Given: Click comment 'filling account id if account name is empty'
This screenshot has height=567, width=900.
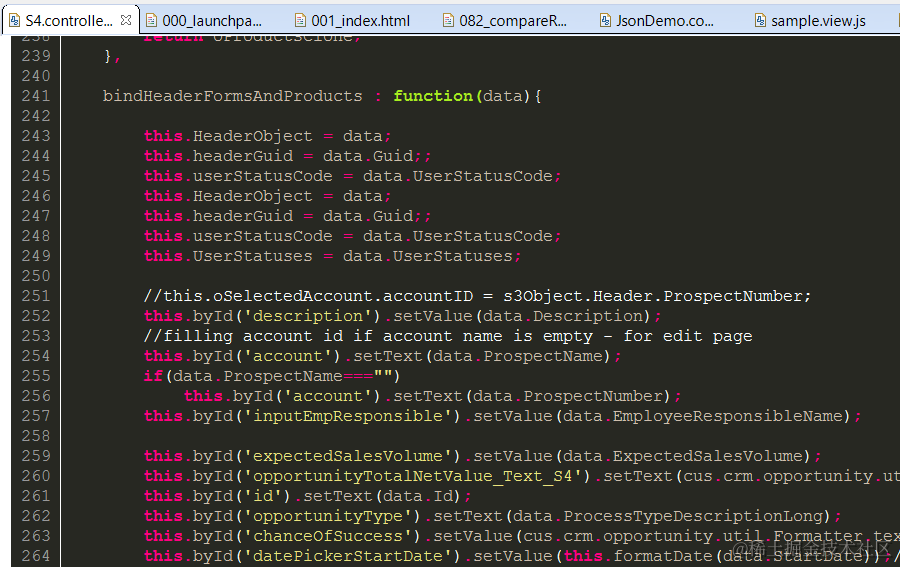Looking at the screenshot, I should 448,336.
